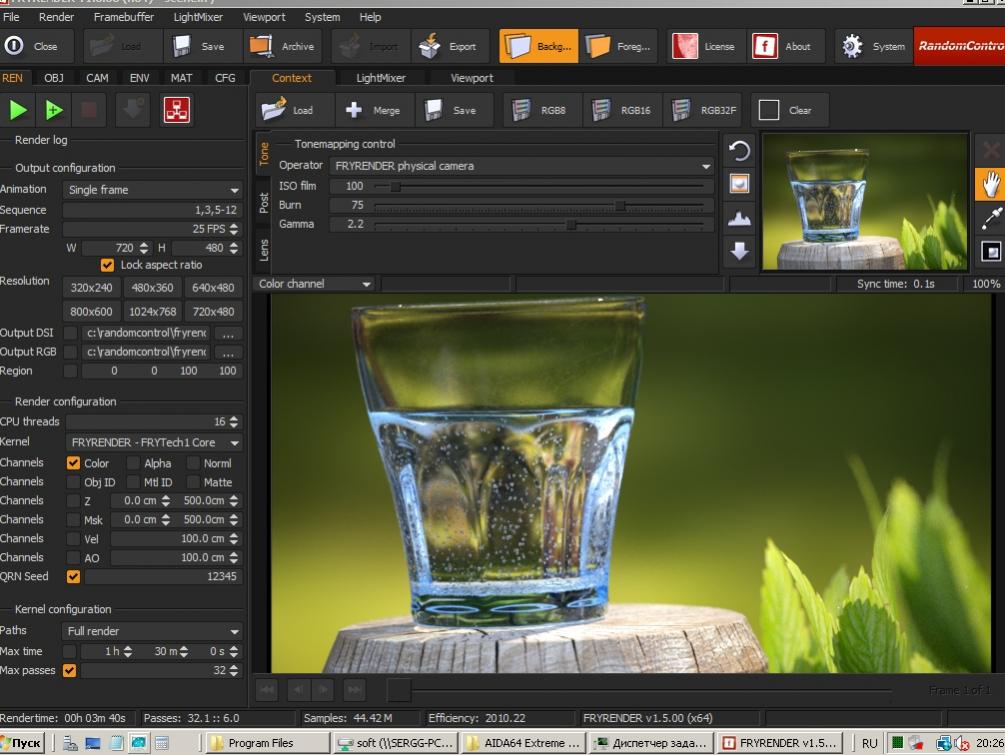
Task: Adjust the Max passes stepper arrows
Action: (233, 670)
